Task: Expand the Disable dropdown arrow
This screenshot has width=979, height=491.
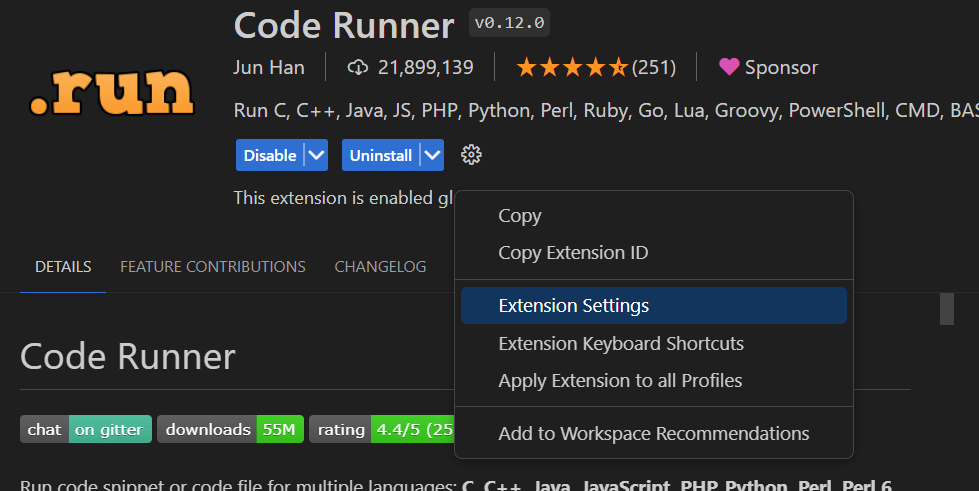Action: (x=316, y=155)
